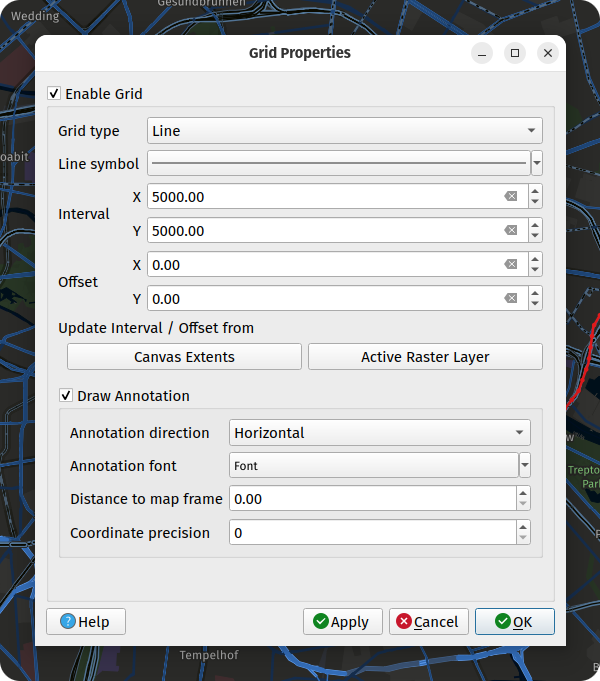Clear the Interval X value
The width and height of the screenshot is (600, 681).
(511, 197)
